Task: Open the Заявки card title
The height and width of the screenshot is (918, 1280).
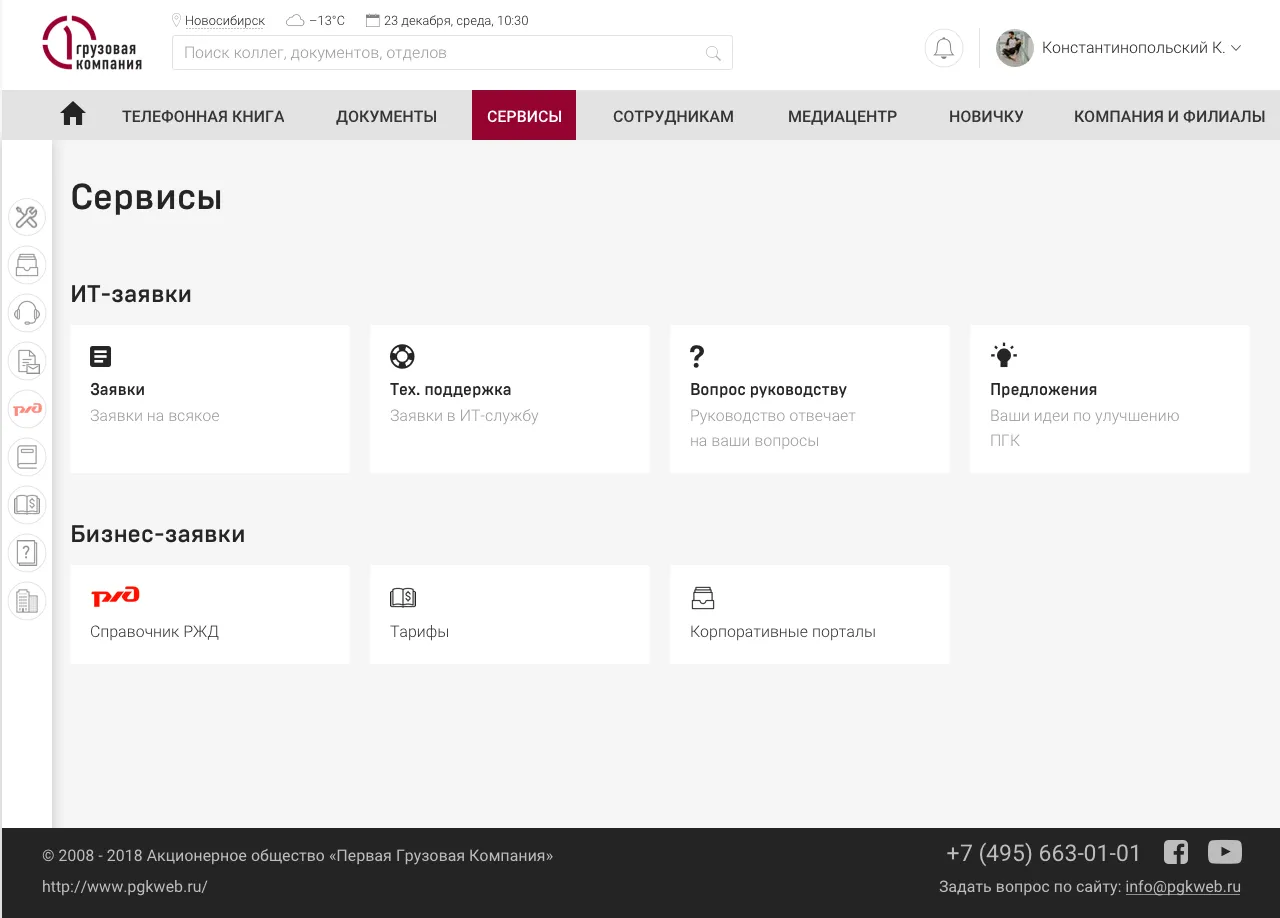Action: click(x=117, y=390)
